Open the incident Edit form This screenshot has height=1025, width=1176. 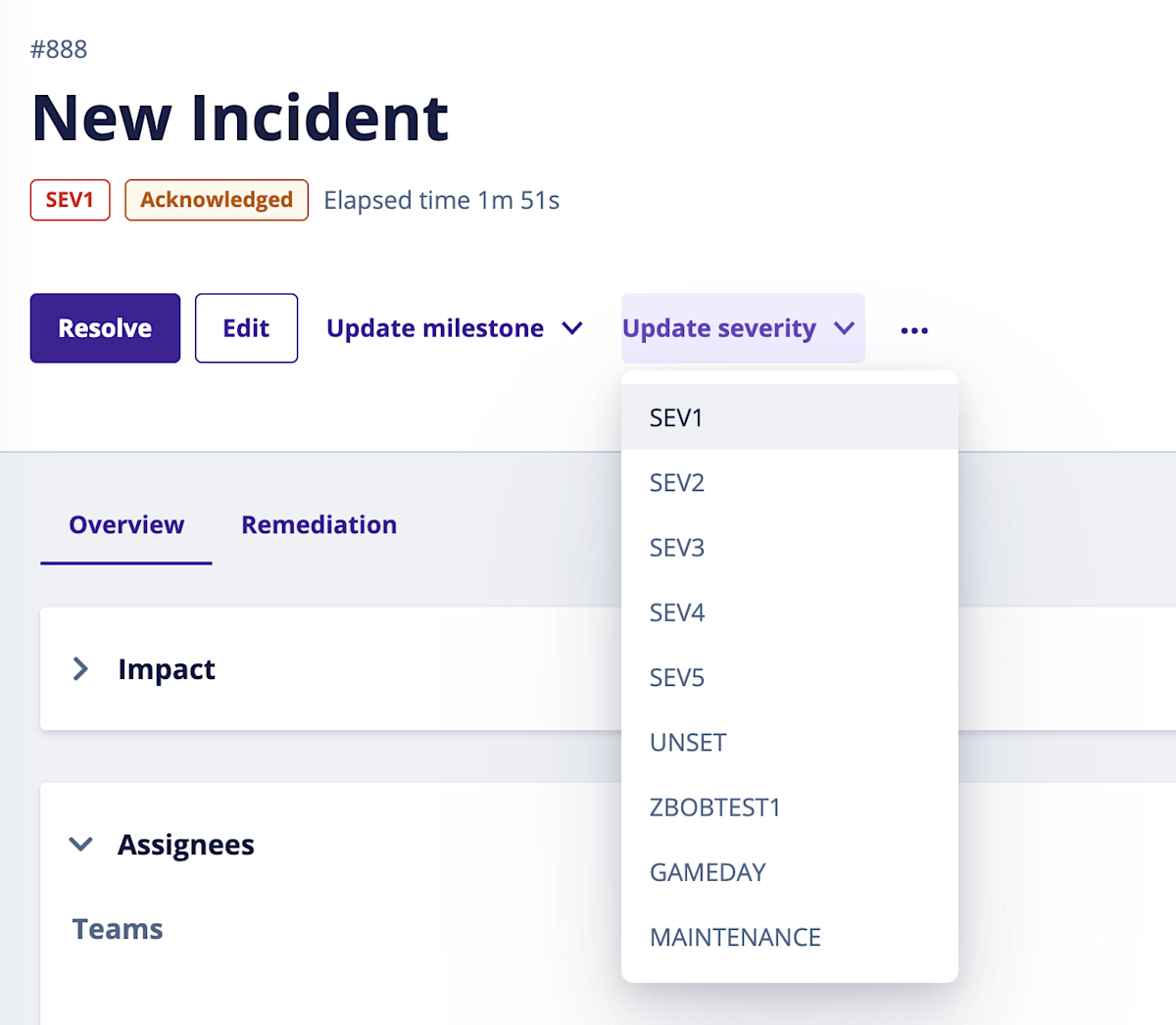tap(246, 328)
